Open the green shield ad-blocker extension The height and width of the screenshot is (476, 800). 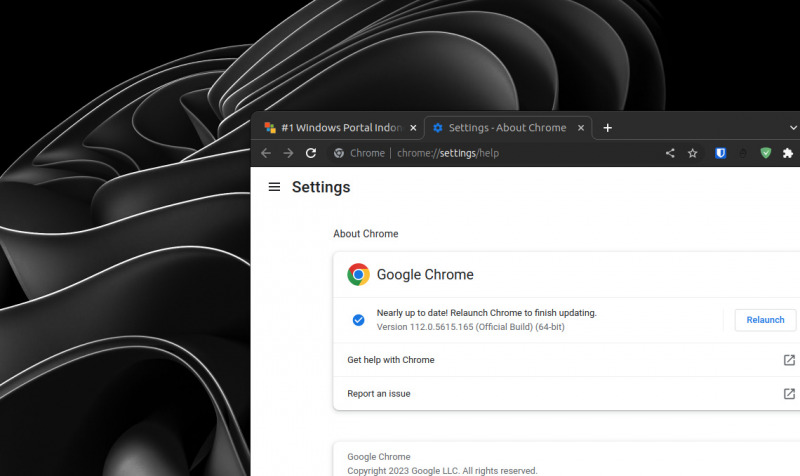tap(765, 153)
